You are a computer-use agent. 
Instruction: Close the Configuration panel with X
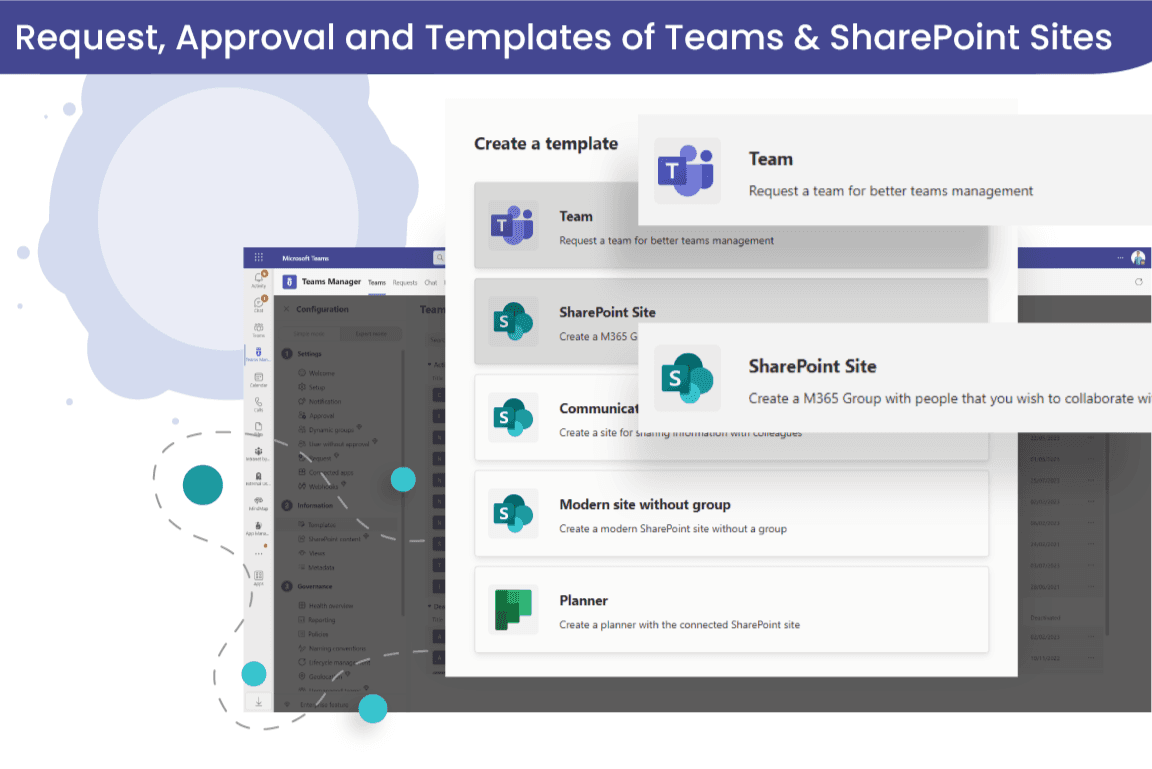coord(287,309)
